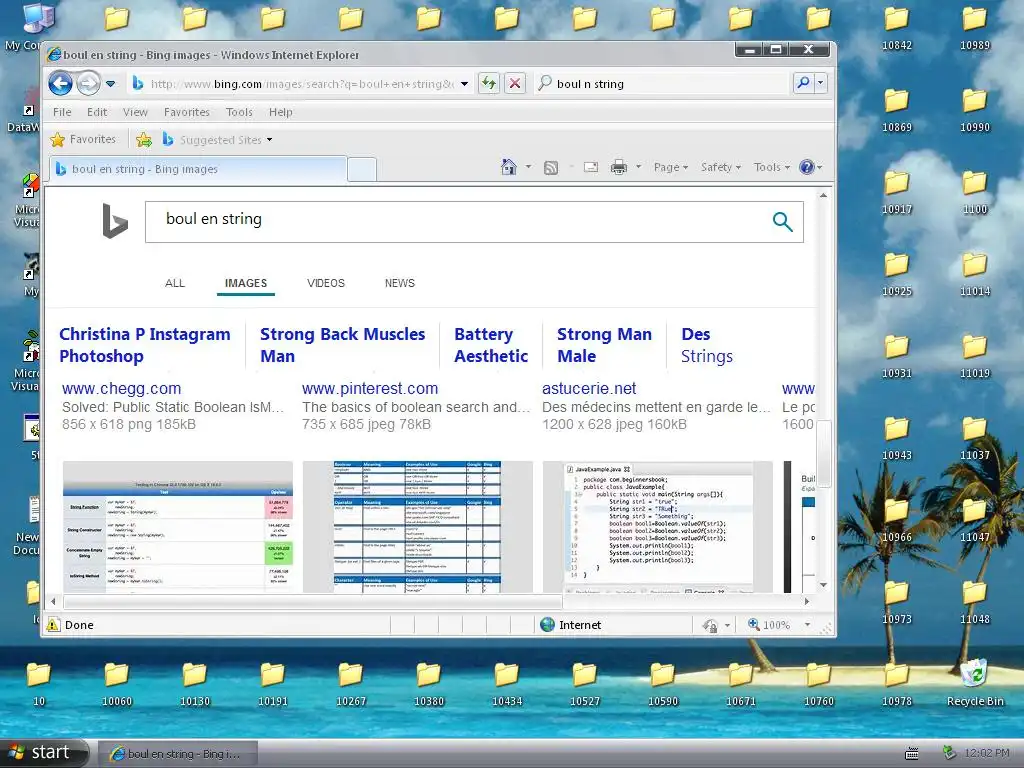Image resolution: width=1024 pixels, height=768 pixels.
Task: Open the Safety command bar menu
Action: pyautogui.click(x=720, y=167)
